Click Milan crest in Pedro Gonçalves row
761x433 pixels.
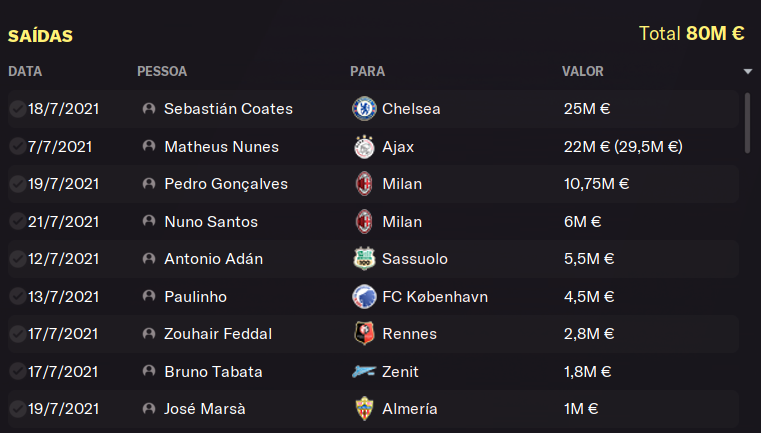(364, 184)
